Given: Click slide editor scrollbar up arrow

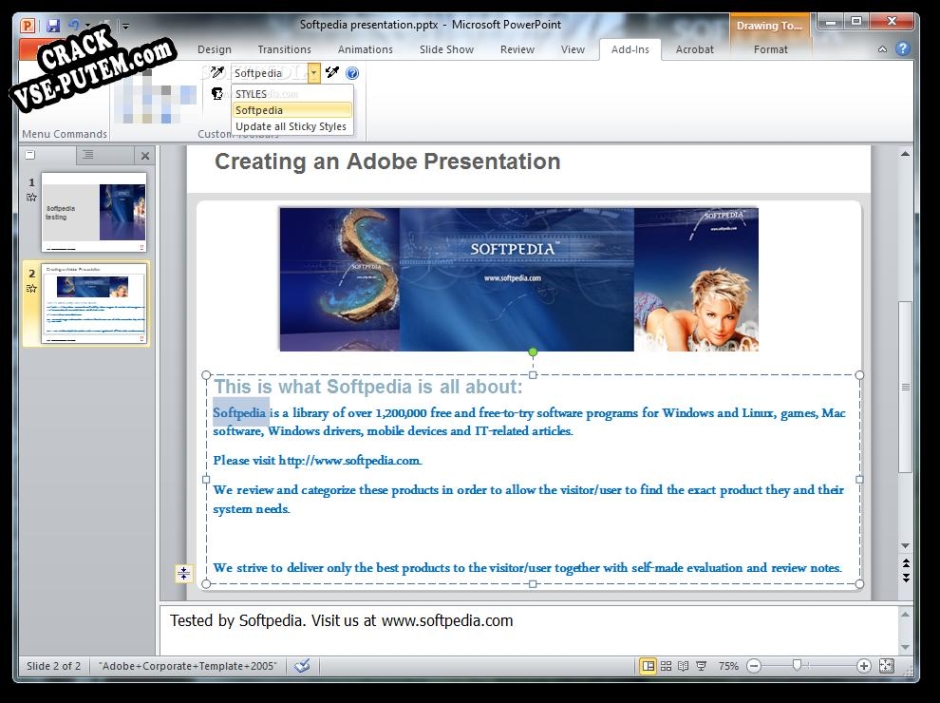Looking at the screenshot, I should point(905,155).
